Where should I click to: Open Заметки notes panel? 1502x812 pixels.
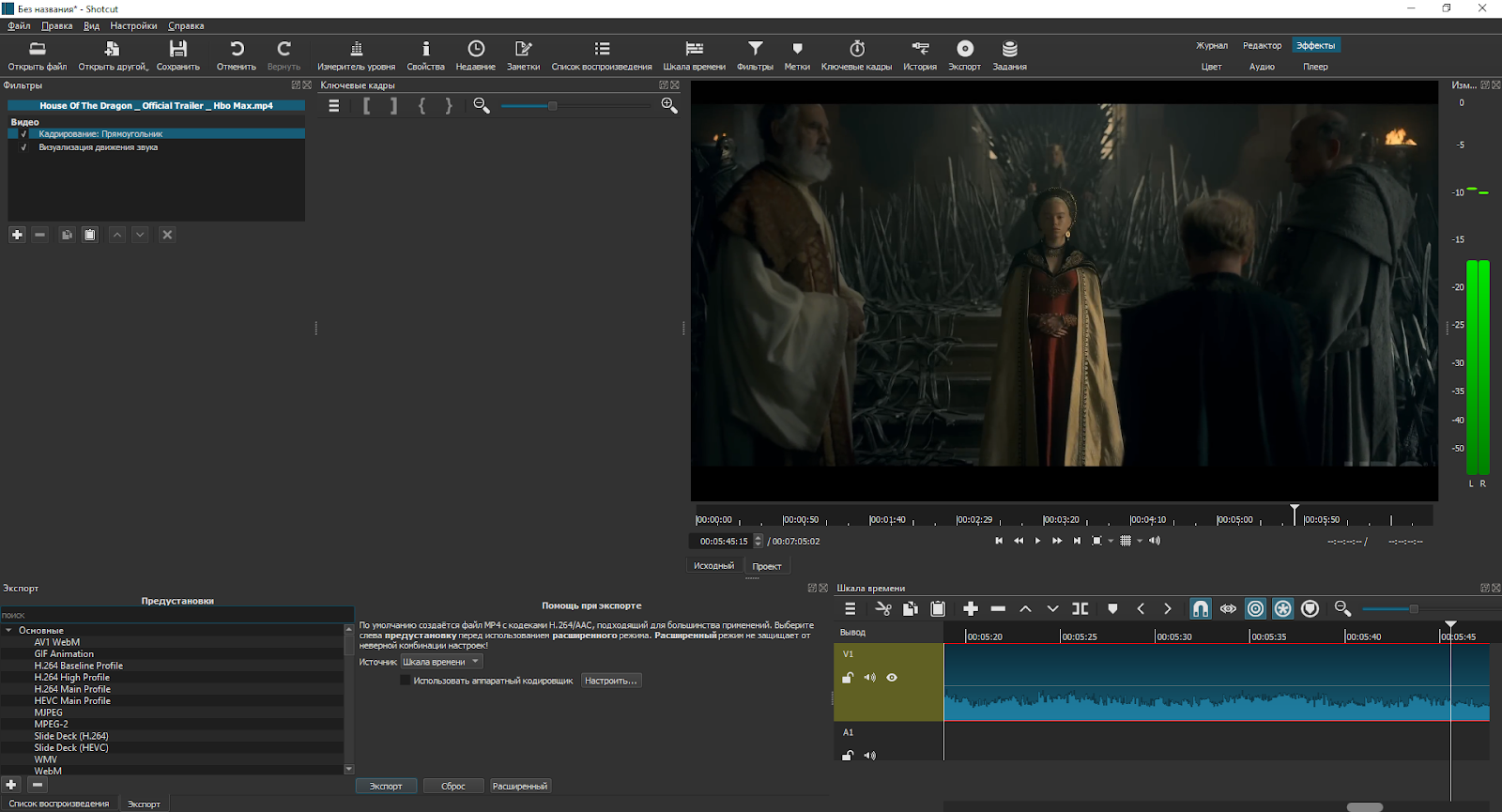pyautogui.click(x=524, y=55)
